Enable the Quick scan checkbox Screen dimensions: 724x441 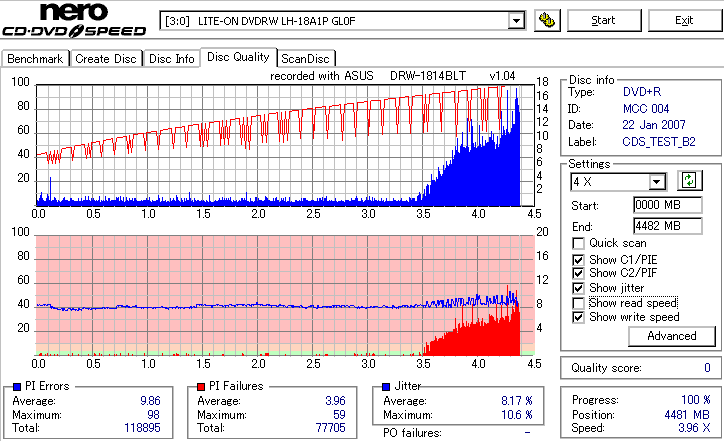578,243
